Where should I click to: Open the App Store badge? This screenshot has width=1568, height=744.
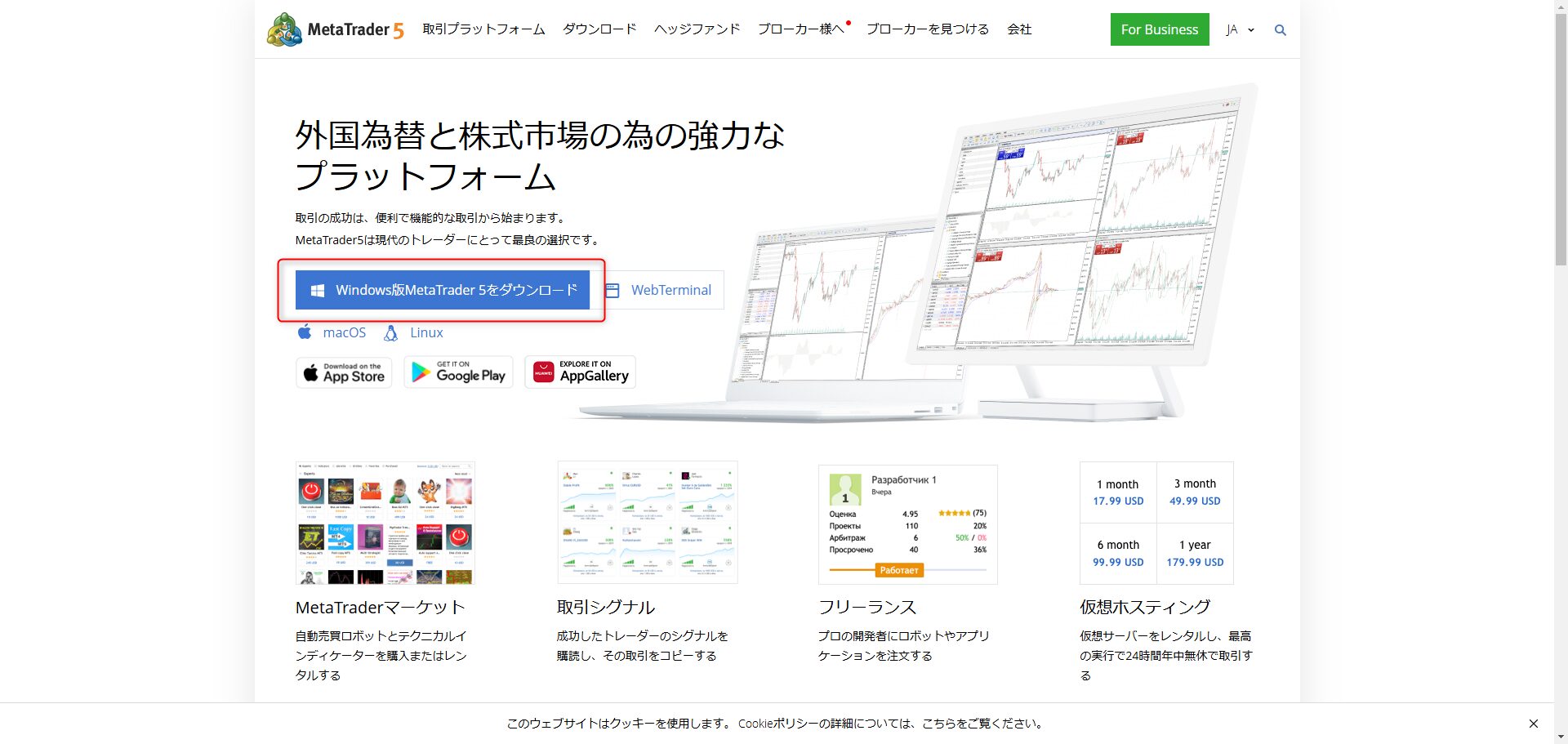pyautogui.click(x=344, y=372)
